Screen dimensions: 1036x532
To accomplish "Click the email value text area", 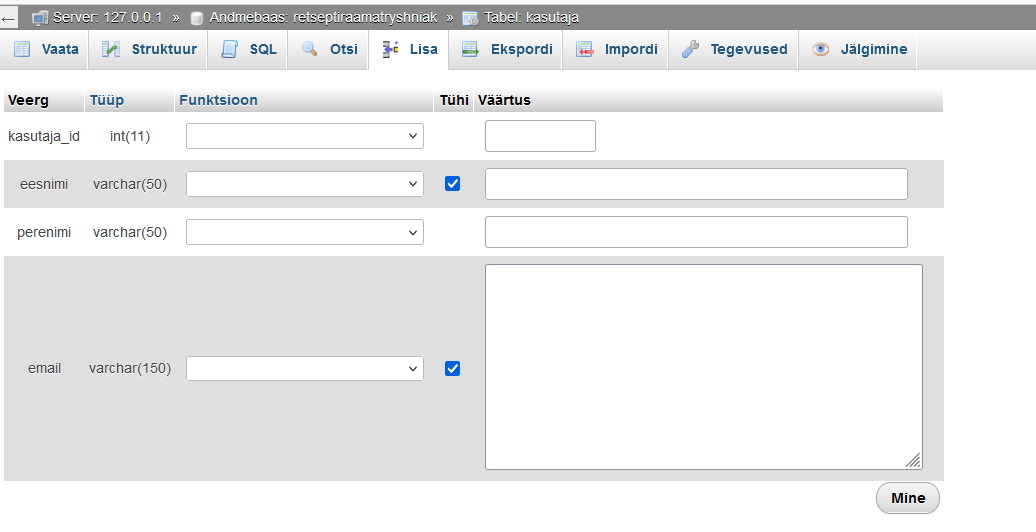I will 703,366.
